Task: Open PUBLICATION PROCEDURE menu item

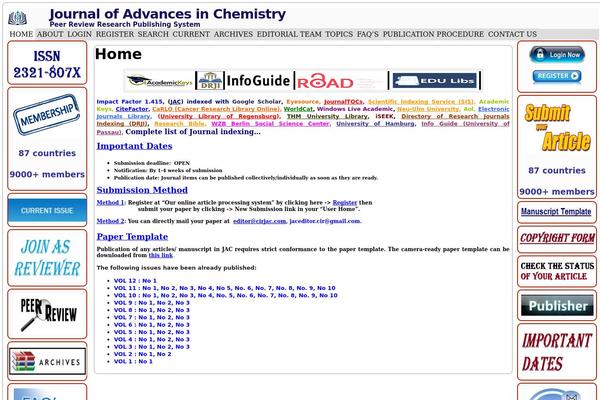Action: click(433, 34)
